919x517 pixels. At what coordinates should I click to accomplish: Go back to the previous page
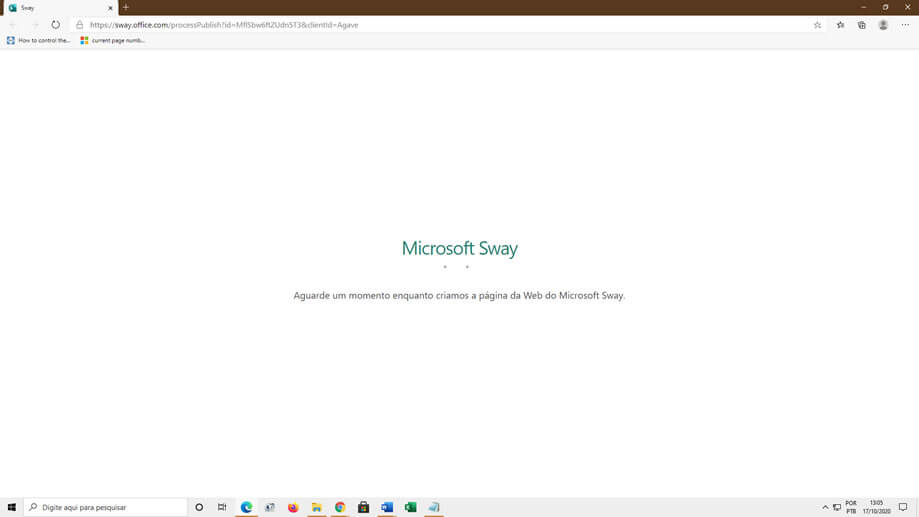(x=13, y=25)
